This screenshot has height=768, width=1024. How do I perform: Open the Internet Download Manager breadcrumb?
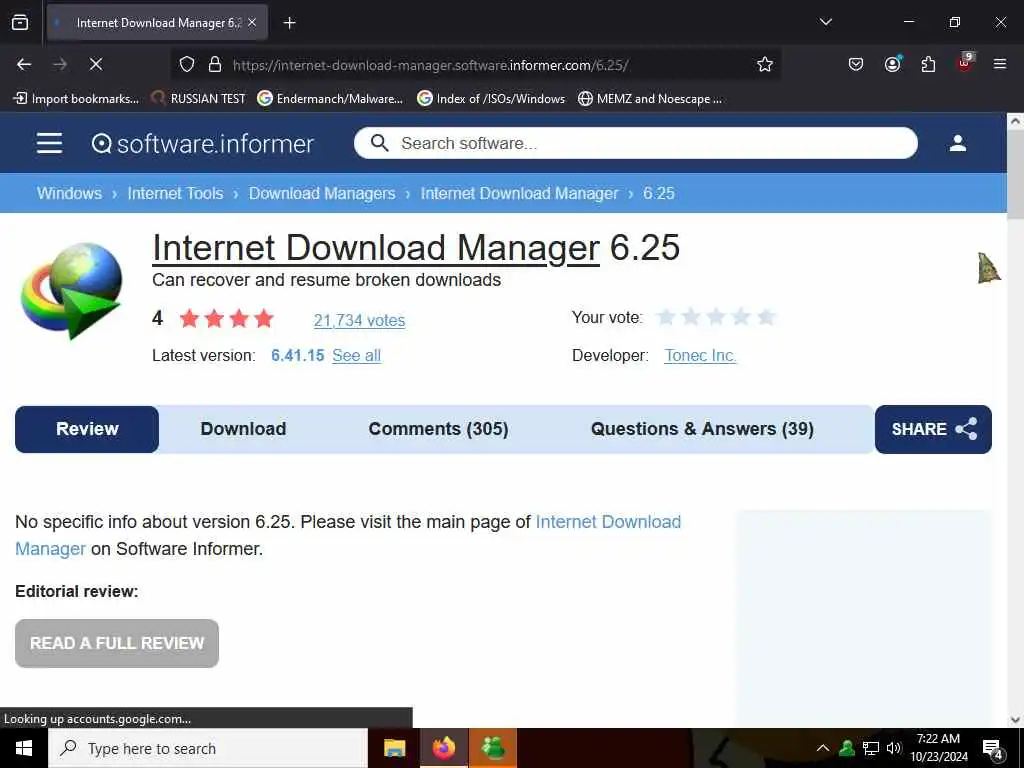coord(519,193)
